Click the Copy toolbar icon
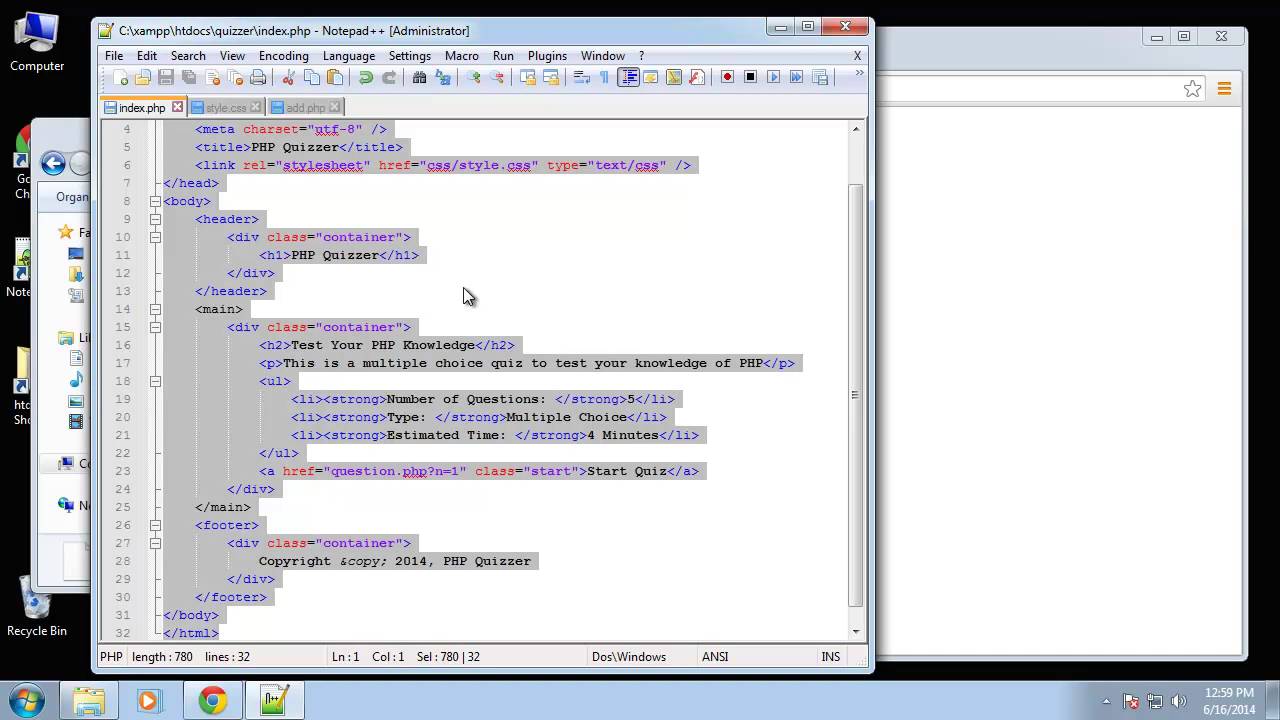Viewport: 1280px width, 720px height. (x=312, y=77)
